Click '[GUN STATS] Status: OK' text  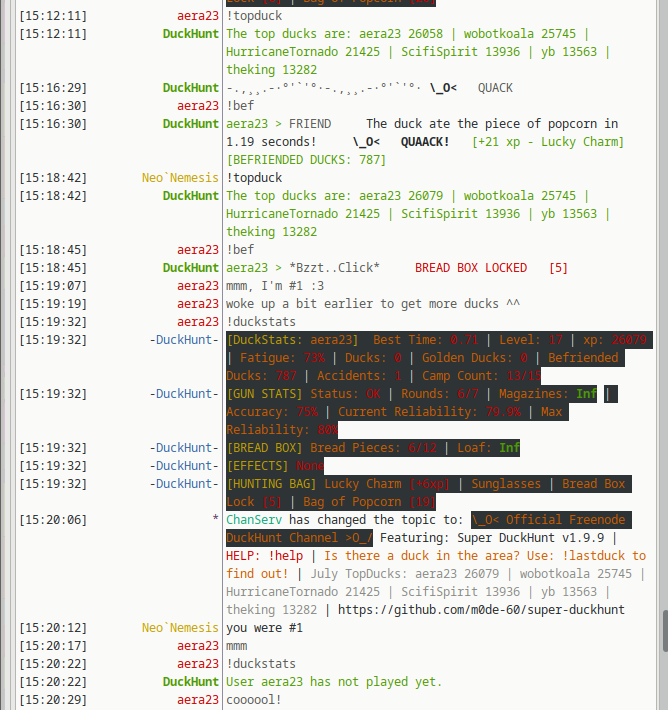tap(303, 393)
